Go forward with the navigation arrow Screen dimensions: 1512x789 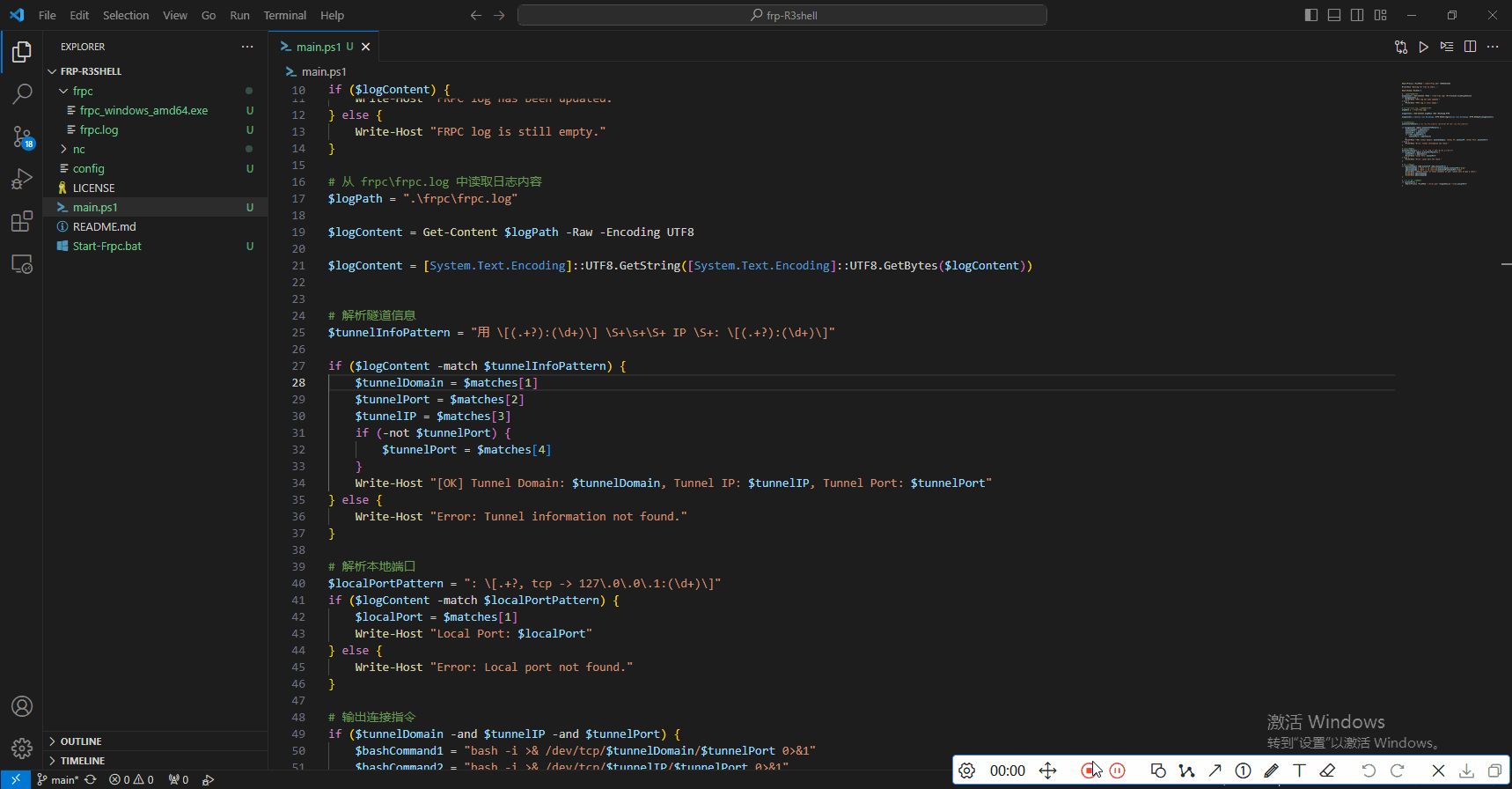pyautogui.click(x=499, y=15)
